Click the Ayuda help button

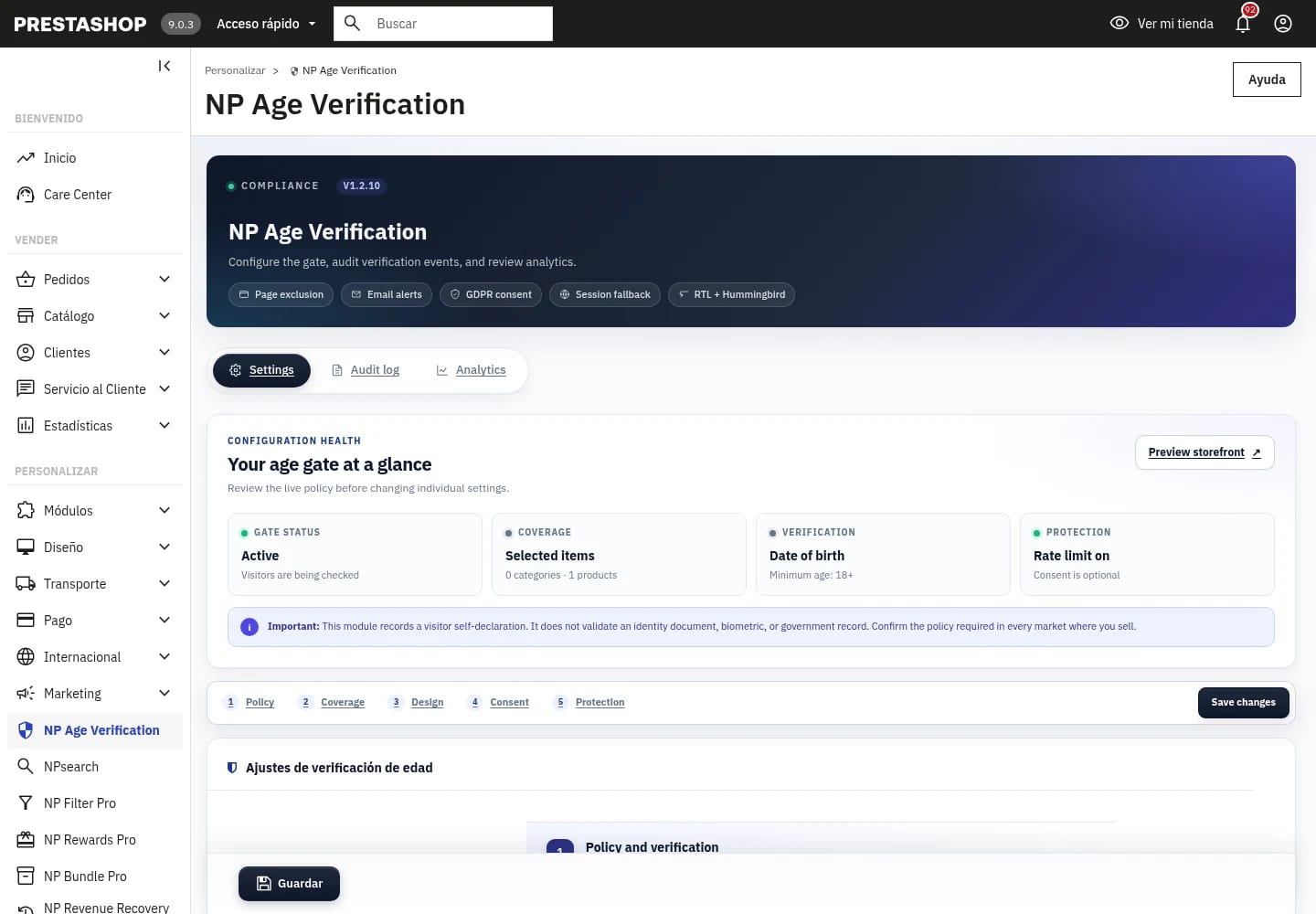coord(1267,80)
